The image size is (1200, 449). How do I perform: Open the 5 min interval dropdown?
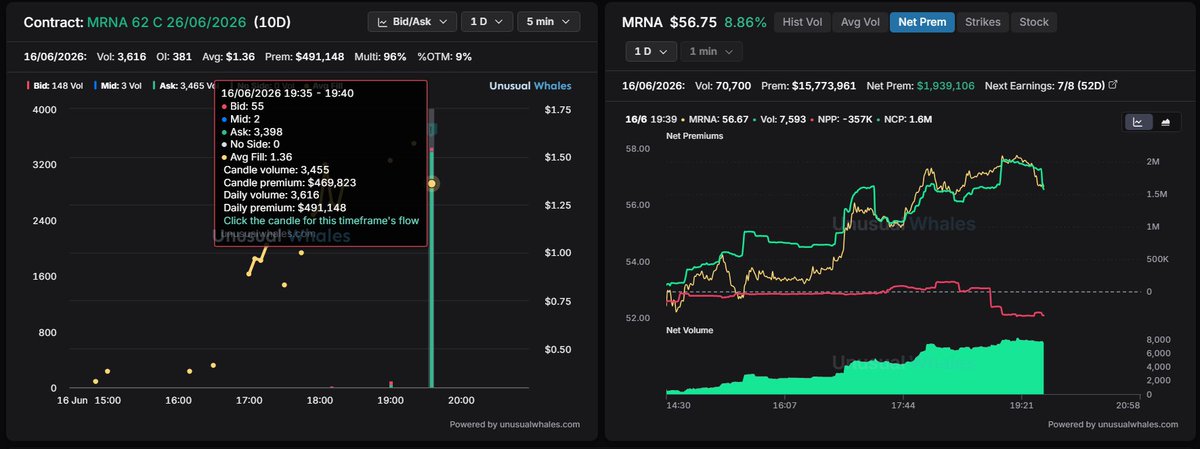coord(549,22)
